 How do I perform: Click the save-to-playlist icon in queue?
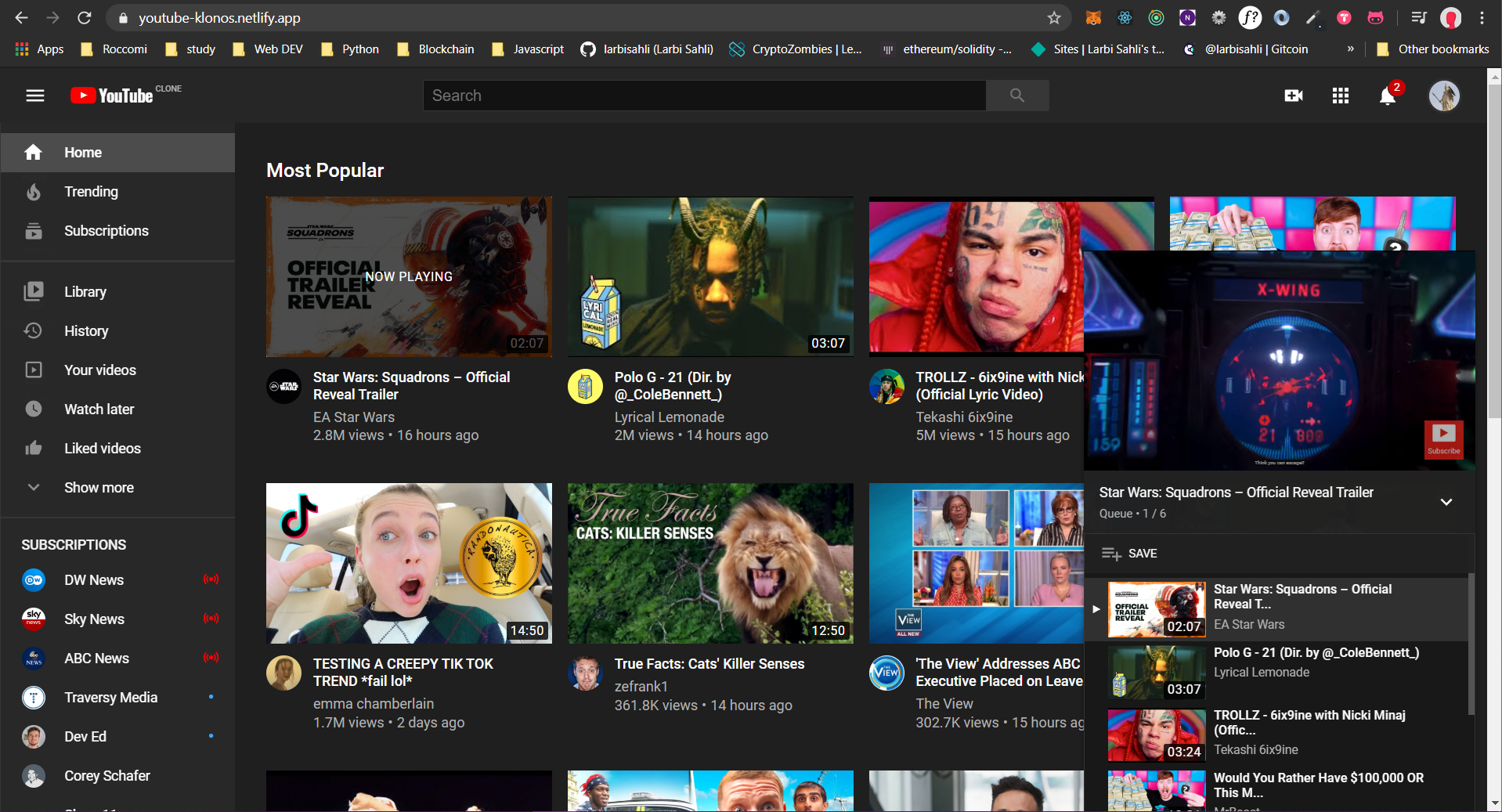[1111, 554]
